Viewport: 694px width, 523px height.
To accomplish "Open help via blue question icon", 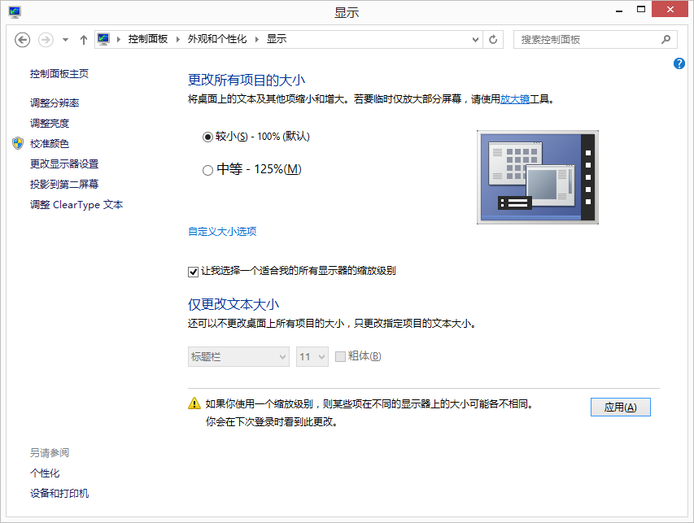I will tap(679, 64).
